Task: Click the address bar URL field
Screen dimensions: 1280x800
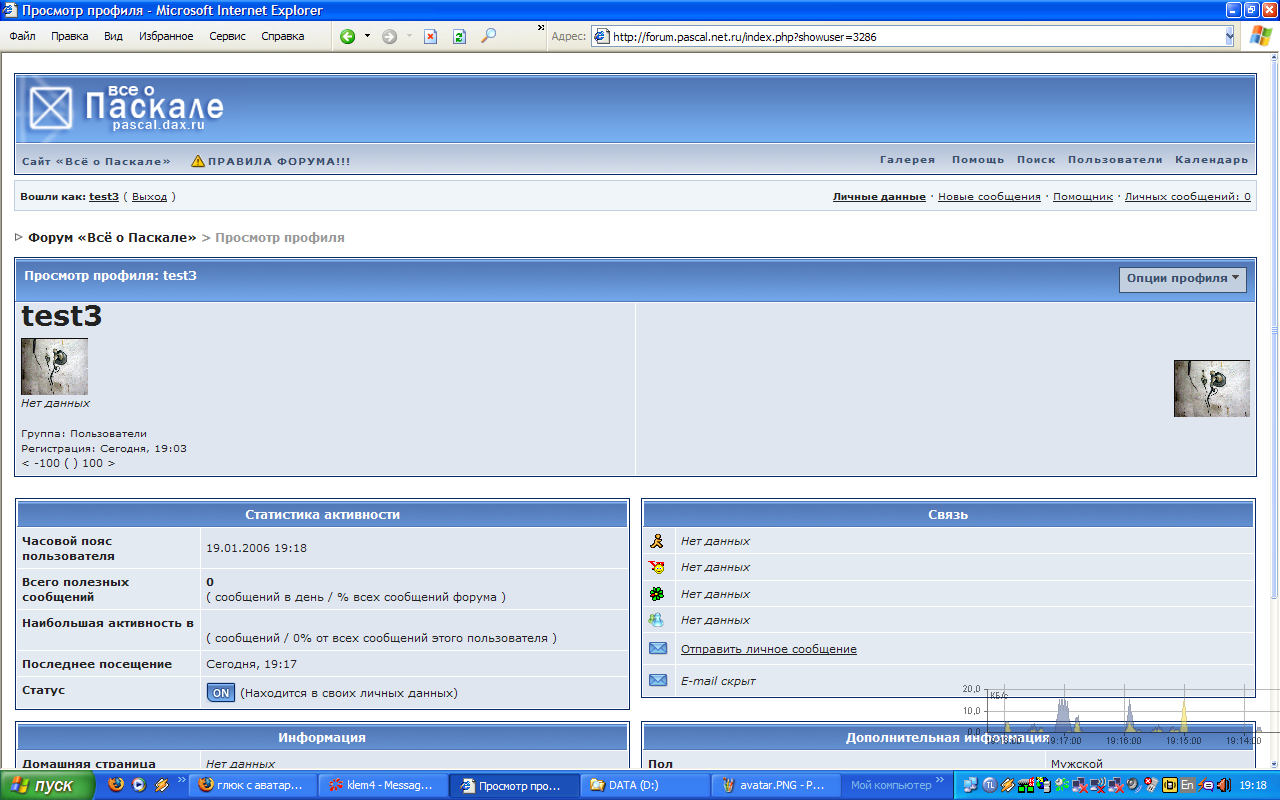Action: [x=900, y=36]
